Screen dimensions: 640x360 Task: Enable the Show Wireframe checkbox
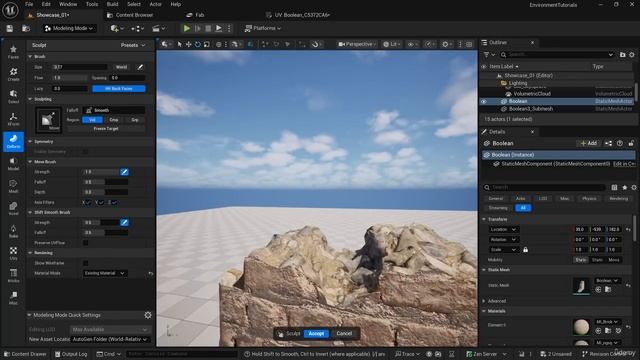pos(85,263)
